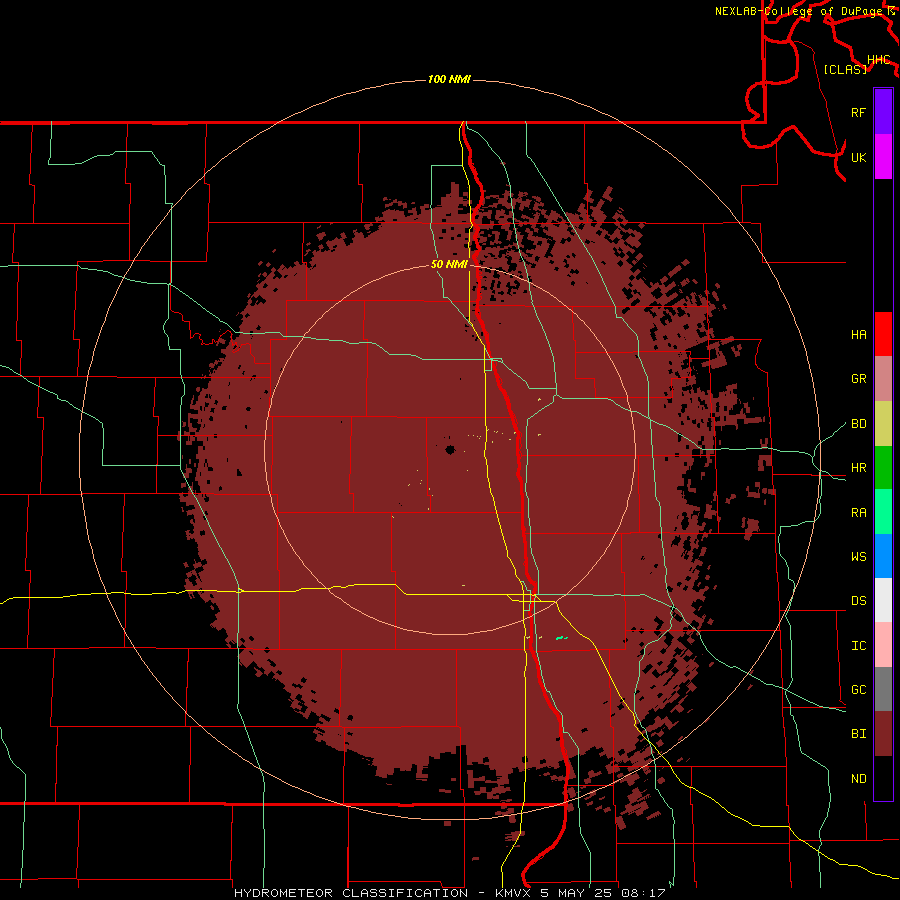Click the green RA echo south of the road junction
This screenshot has width=900, height=900.
(x=561, y=638)
